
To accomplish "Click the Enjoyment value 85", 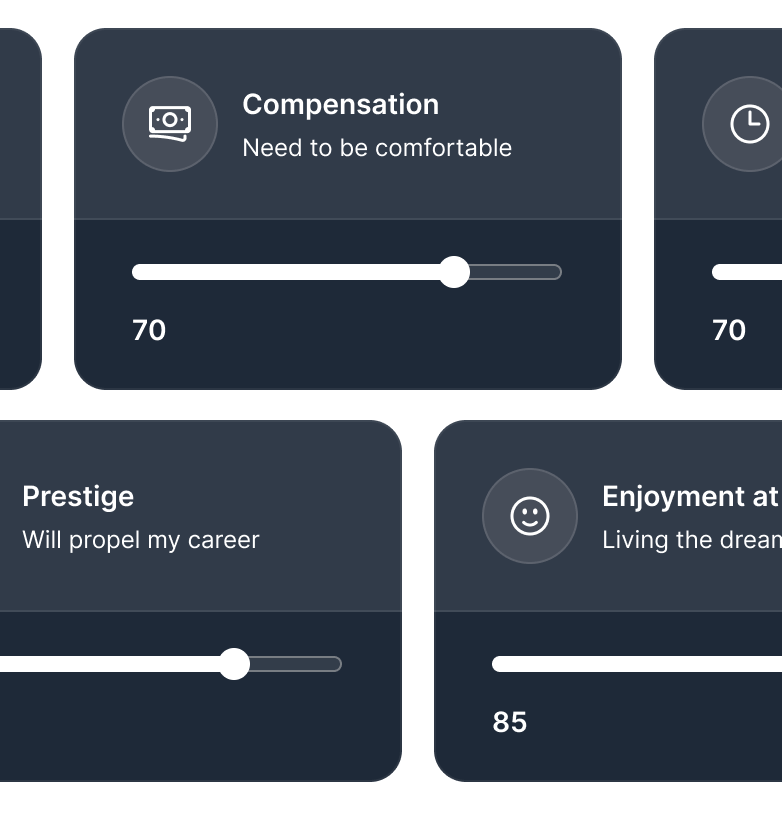I will [x=510, y=722].
